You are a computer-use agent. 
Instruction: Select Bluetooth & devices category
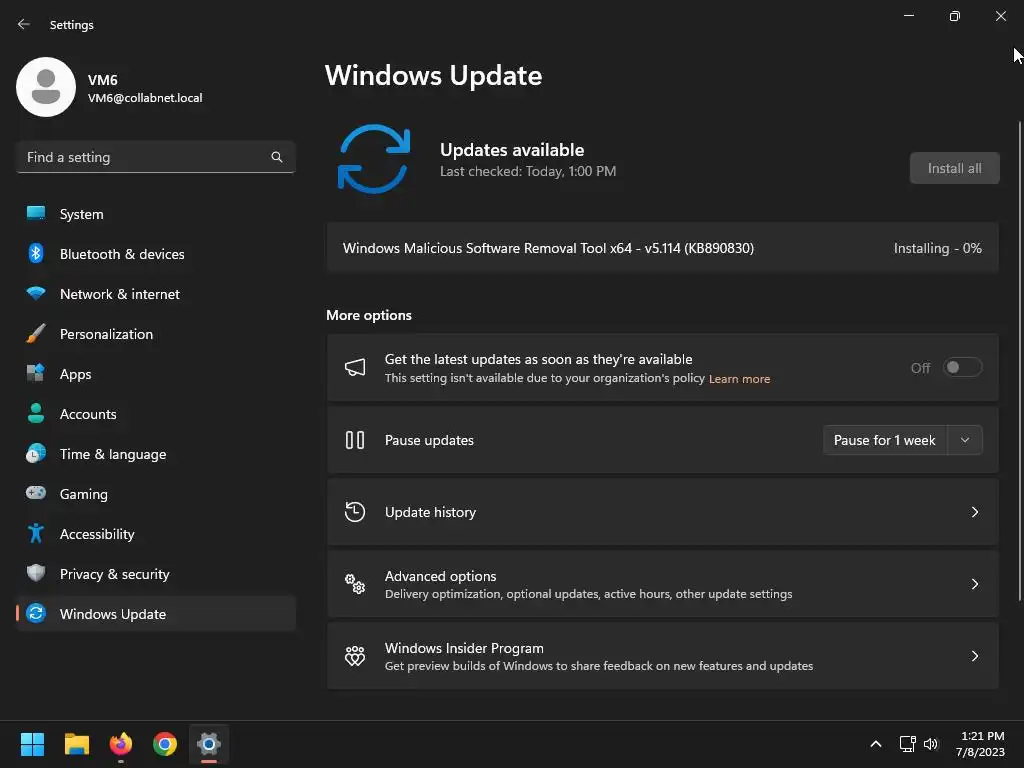tap(156, 254)
